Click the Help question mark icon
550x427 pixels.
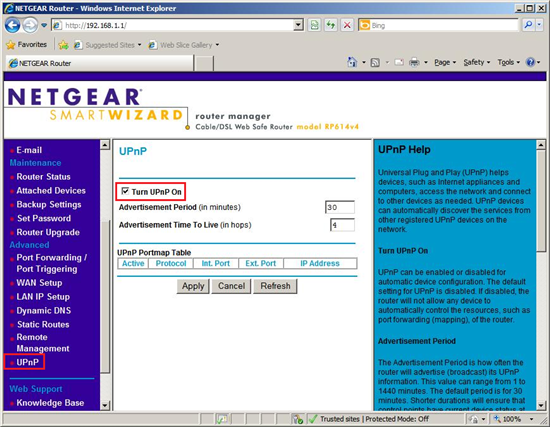(530, 62)
